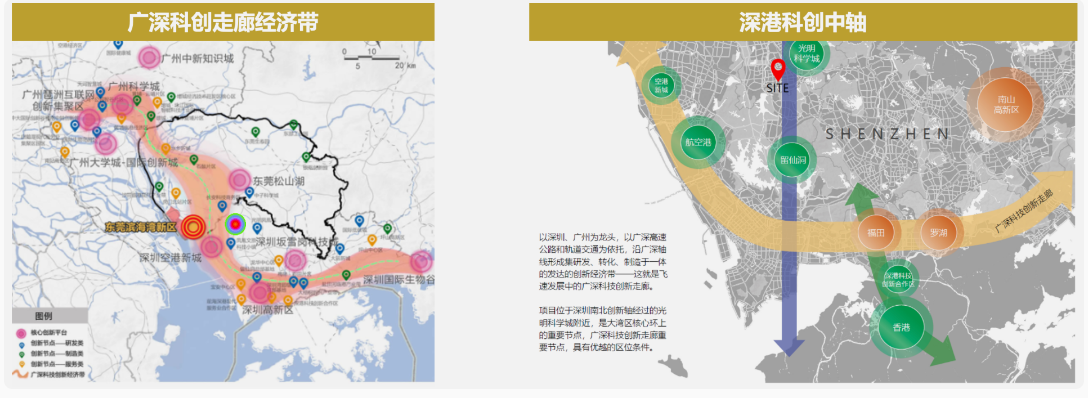The image size is (1088, 398).
Task: Click the 创新节点——研发类 legend text
Action: click(x=58, y=344)
